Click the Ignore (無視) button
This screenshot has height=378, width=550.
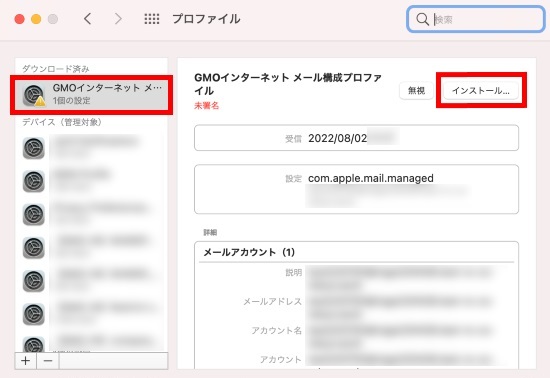416,91
